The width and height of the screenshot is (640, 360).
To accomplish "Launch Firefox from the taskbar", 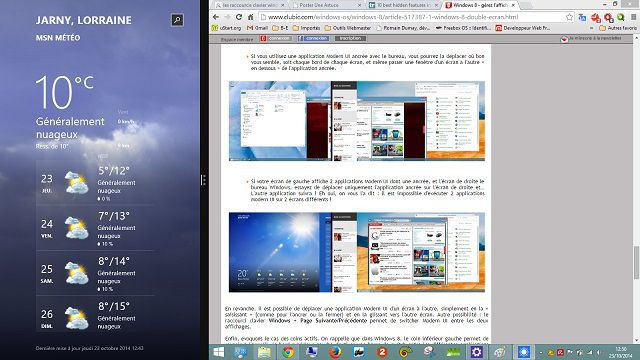I will pyautogui.click(x=335, y=352).
